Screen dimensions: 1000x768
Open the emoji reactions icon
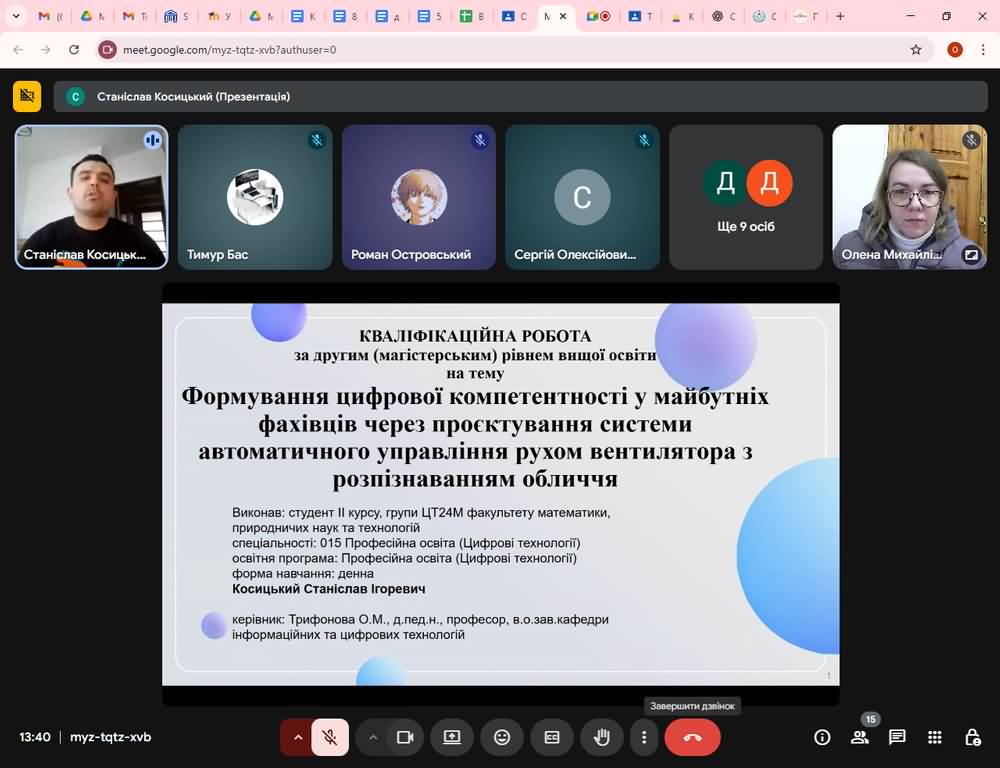tap(502, 737)
